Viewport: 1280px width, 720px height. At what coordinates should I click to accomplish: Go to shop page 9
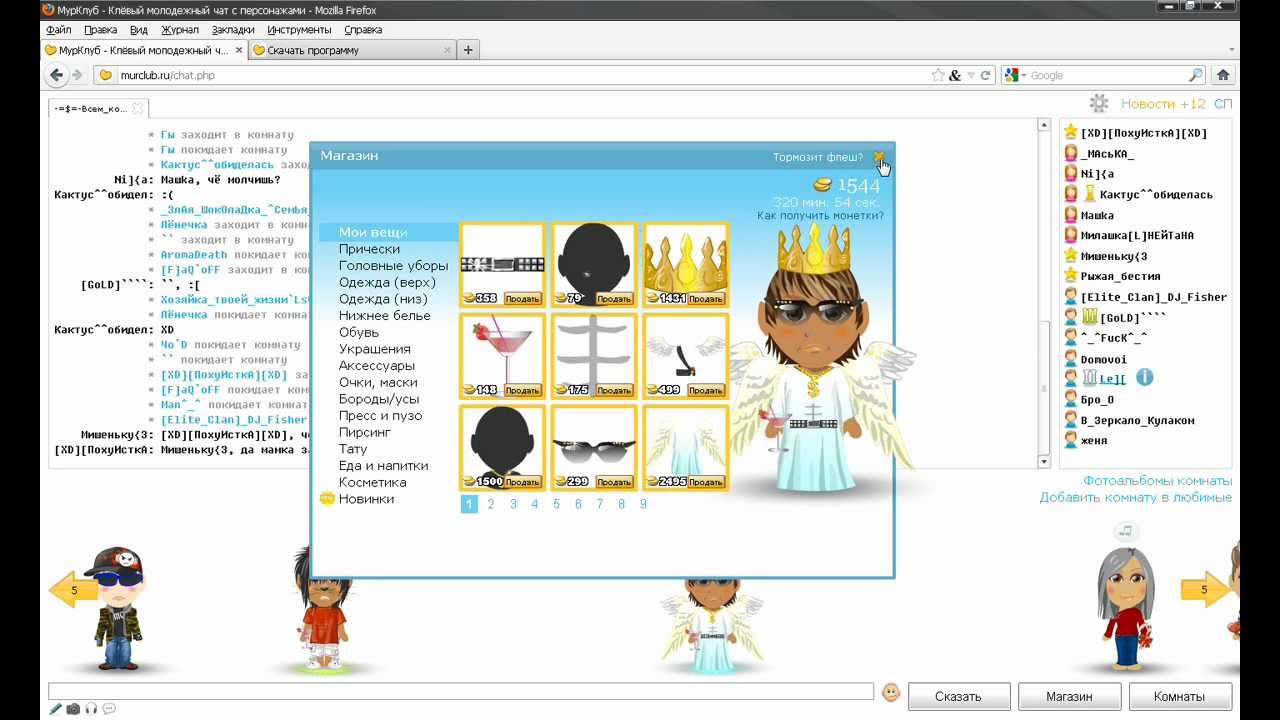click(643, 504)
